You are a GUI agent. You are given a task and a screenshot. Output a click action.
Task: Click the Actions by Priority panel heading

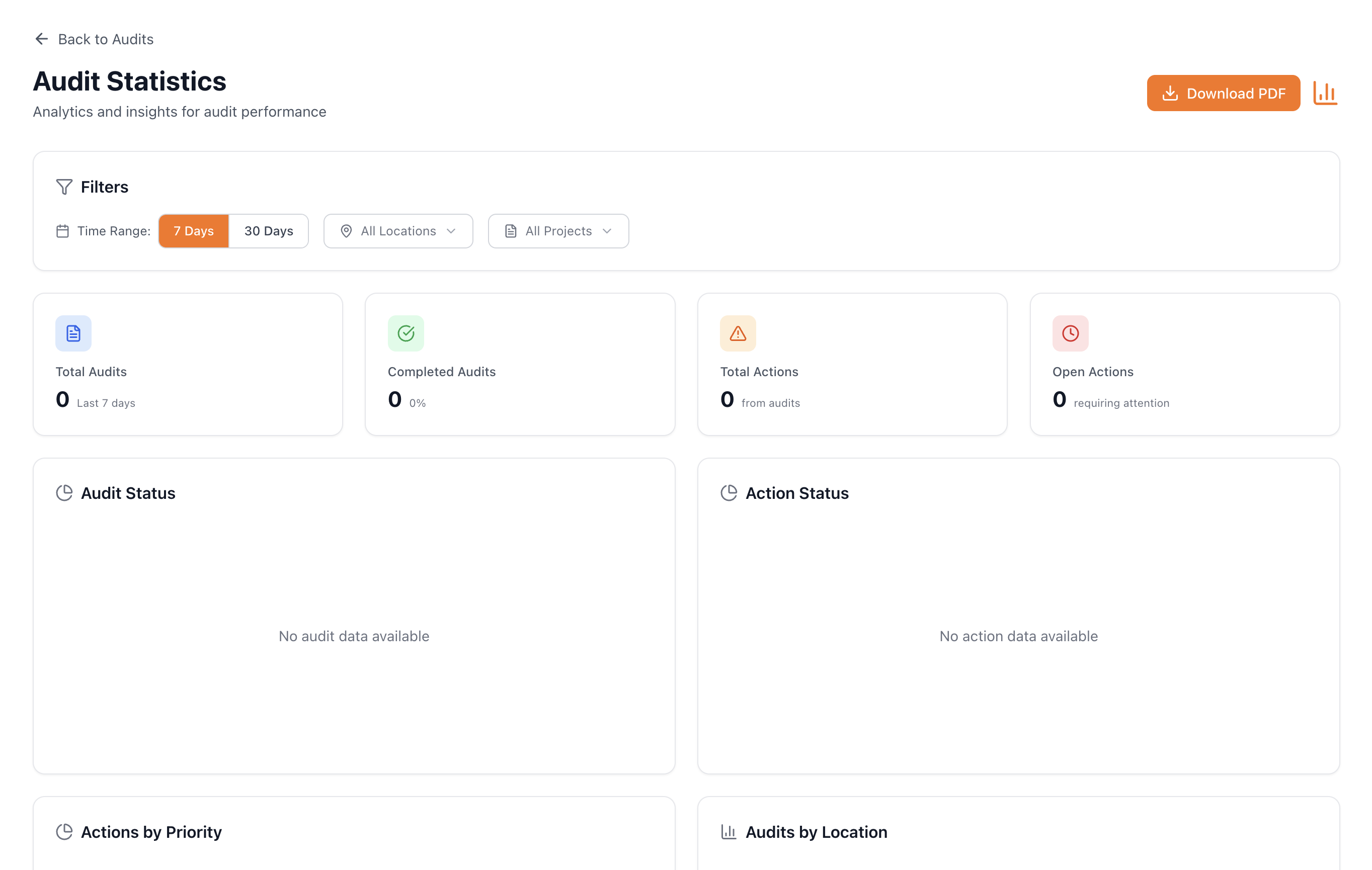pyautogui.click(x=151, y=832)
